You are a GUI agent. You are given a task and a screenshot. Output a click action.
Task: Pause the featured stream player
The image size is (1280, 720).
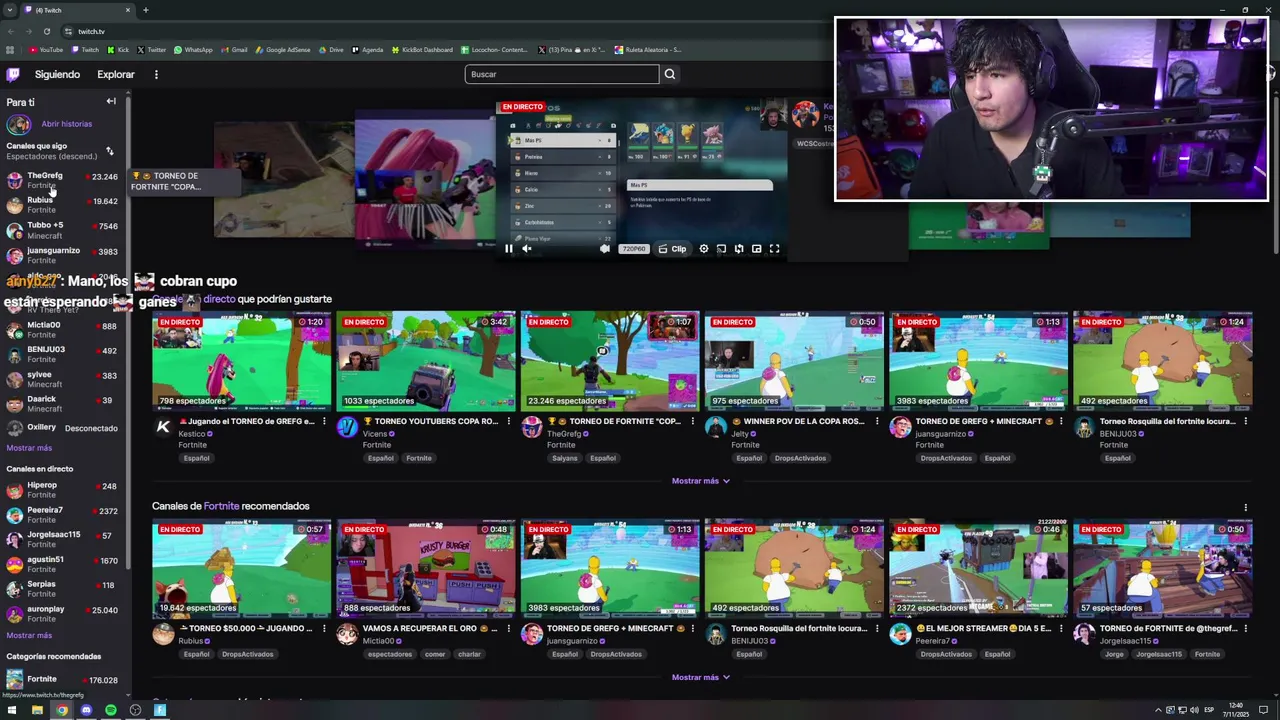click(x=508, y=249)
